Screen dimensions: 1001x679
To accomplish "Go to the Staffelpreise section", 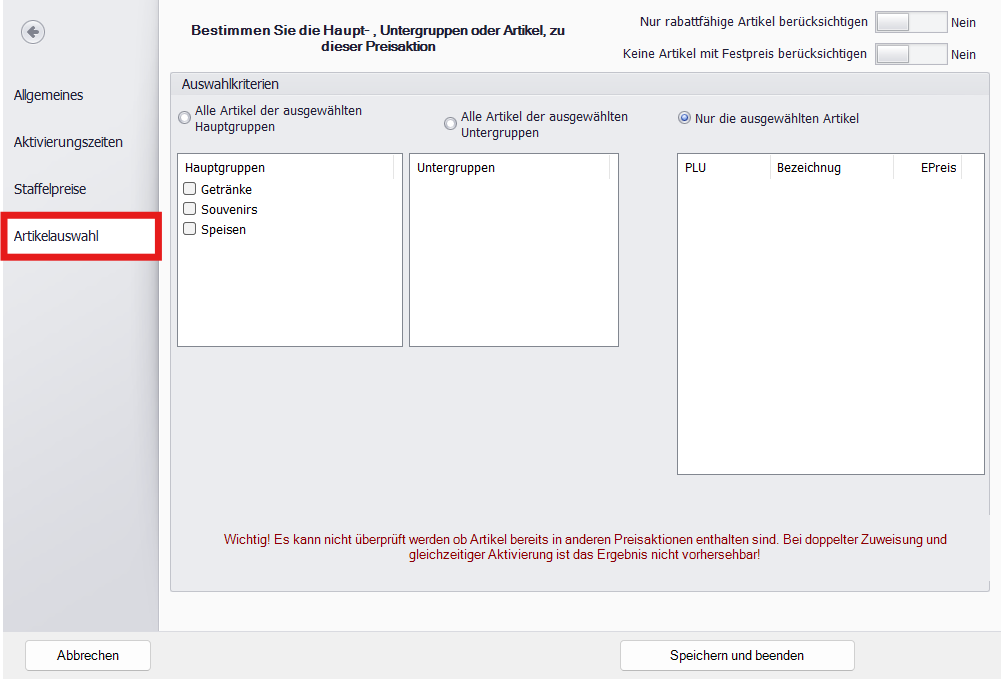I will click(x=50, y=189).
